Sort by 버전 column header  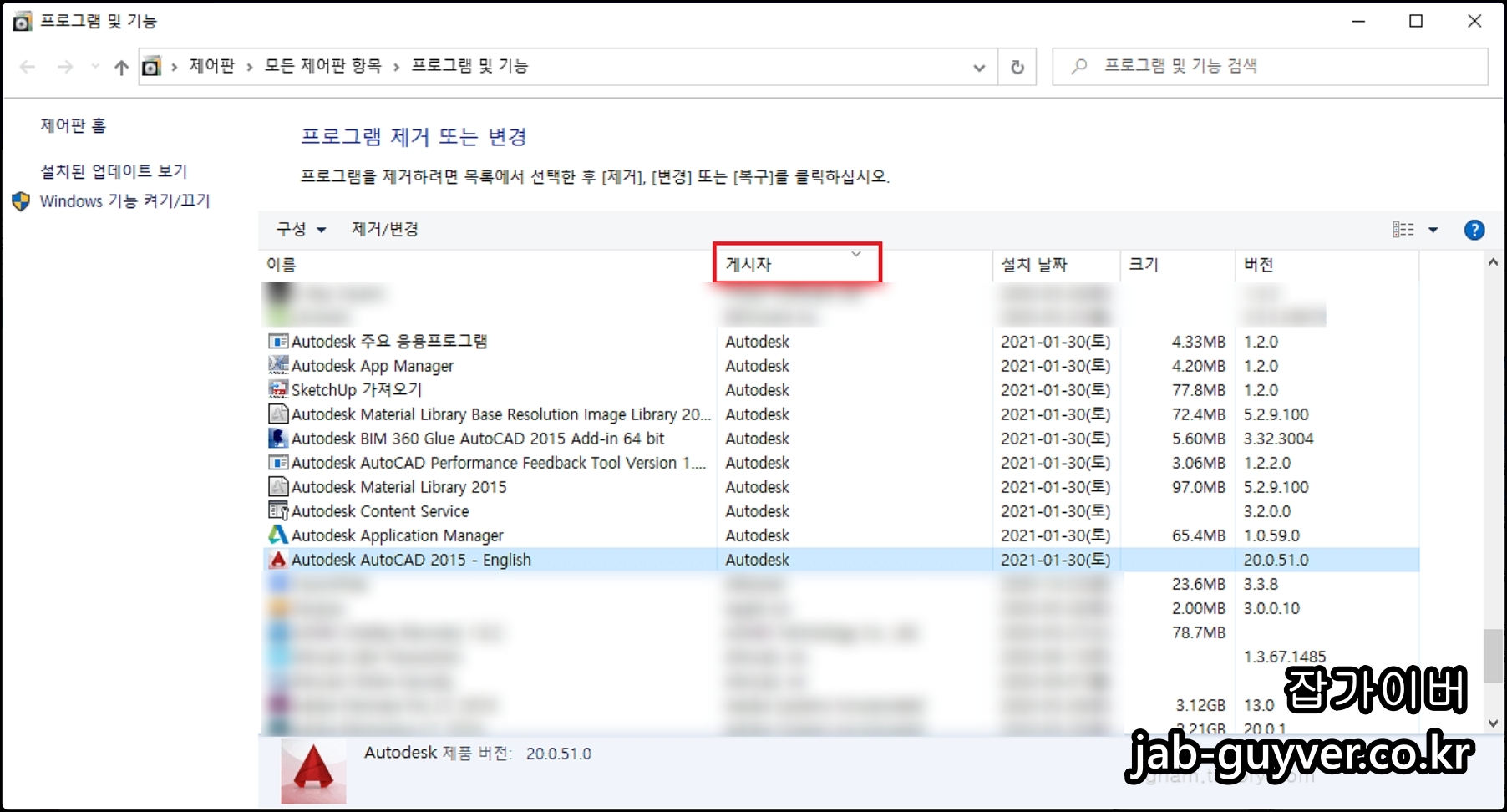click(1327, 265)
